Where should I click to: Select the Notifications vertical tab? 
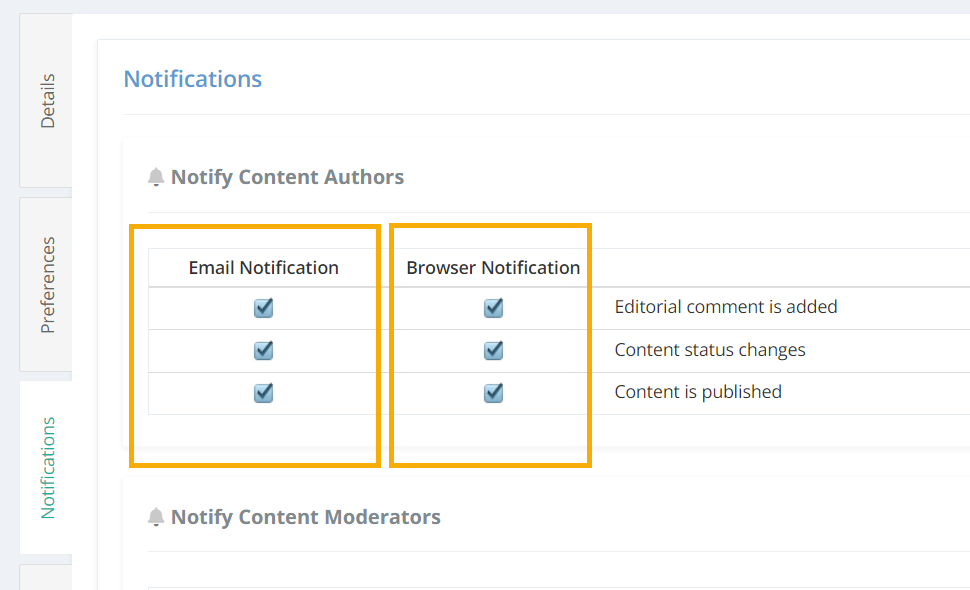[46, 468]
